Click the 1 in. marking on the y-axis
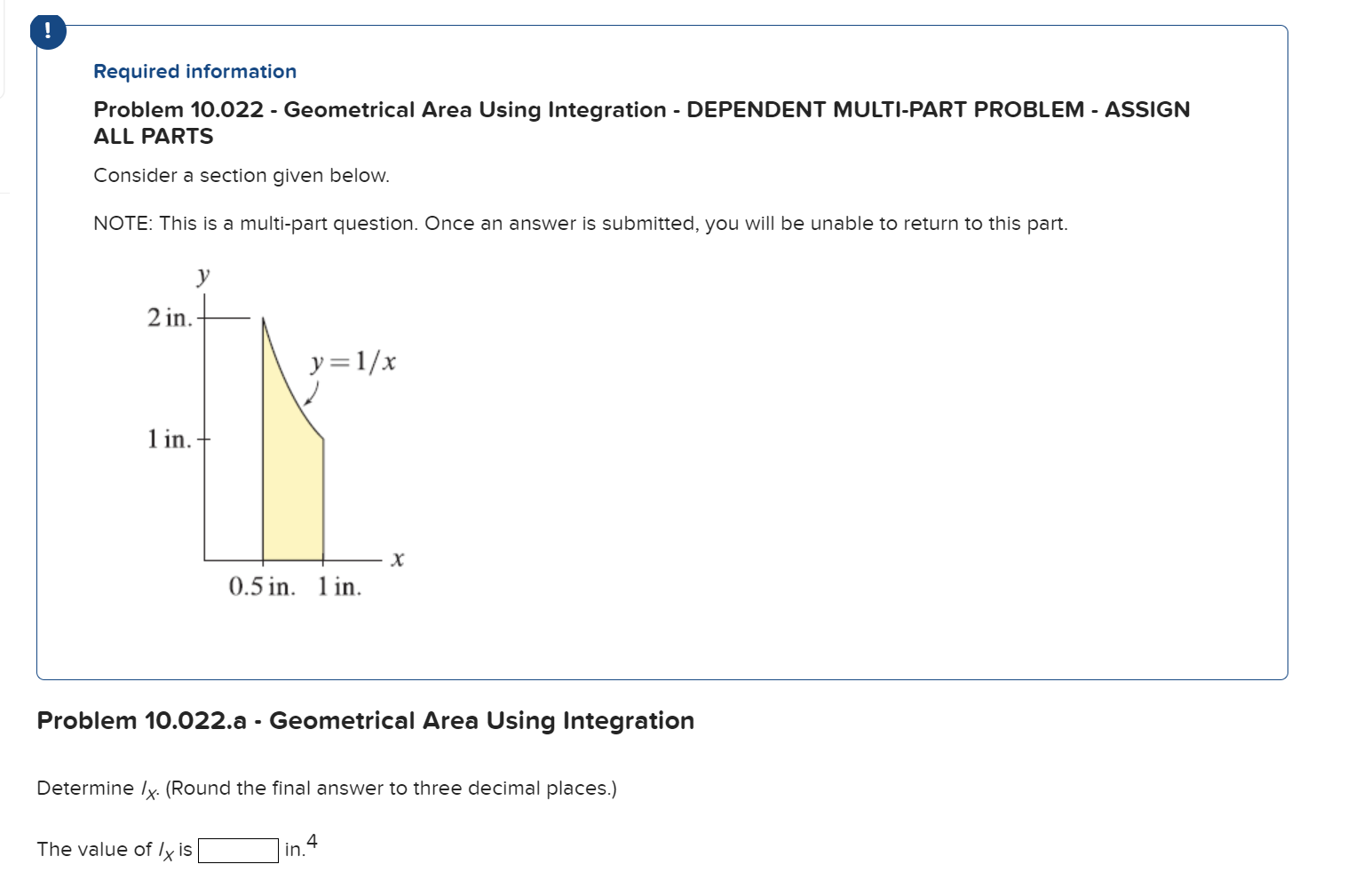This screenshot has width=1347, height=896. pyautogui.click(x=169, y=438)
